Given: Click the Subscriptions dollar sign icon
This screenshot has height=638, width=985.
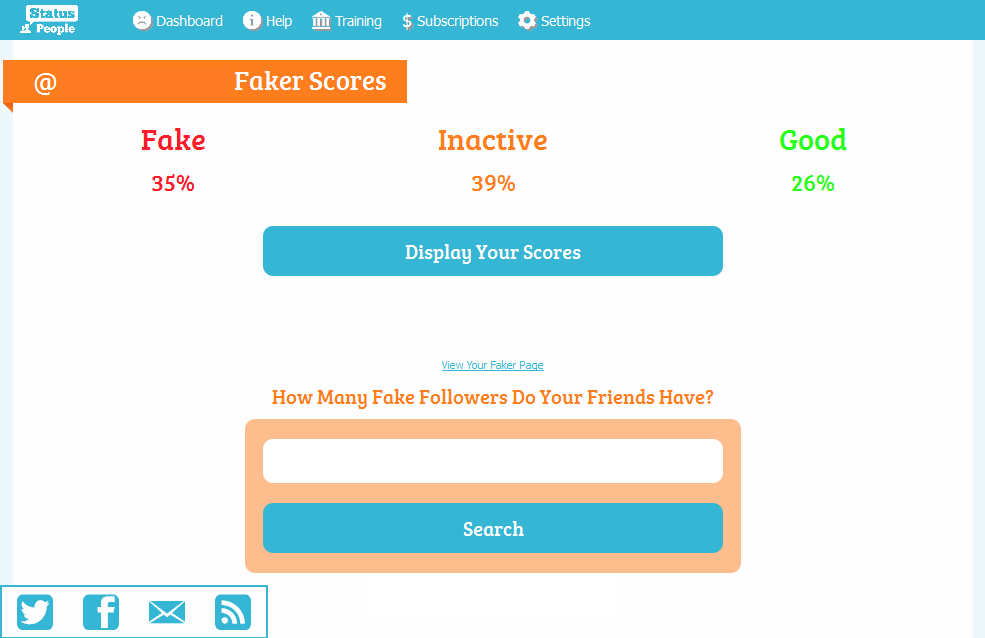Looking at the screenshot, I should [407, 21].
